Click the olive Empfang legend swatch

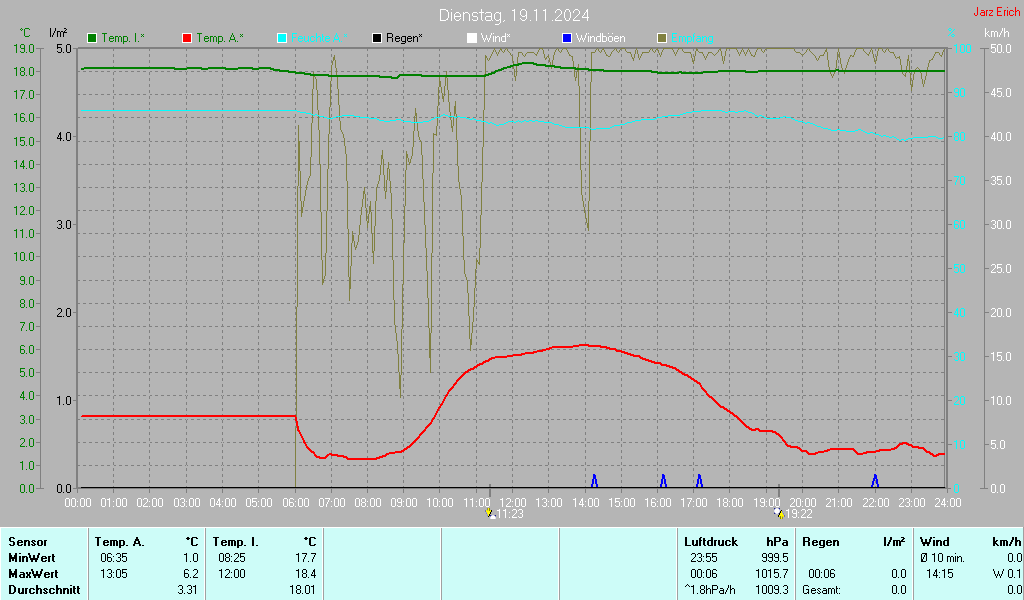point(662,39)
